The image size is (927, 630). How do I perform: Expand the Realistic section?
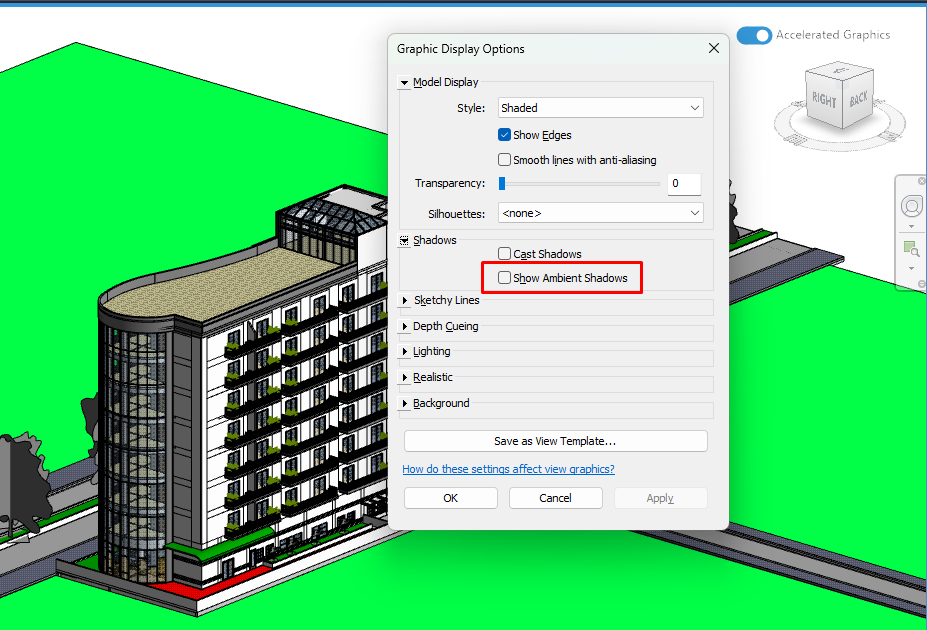tap(405, 377)
